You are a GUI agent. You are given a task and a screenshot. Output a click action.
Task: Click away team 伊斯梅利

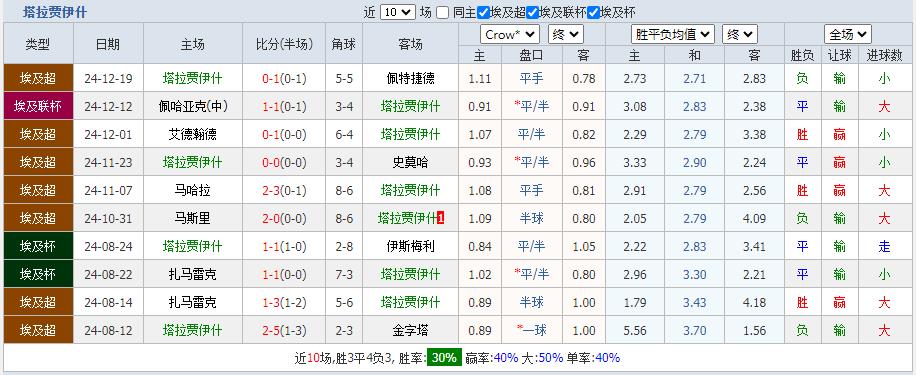tap(410, 246)
